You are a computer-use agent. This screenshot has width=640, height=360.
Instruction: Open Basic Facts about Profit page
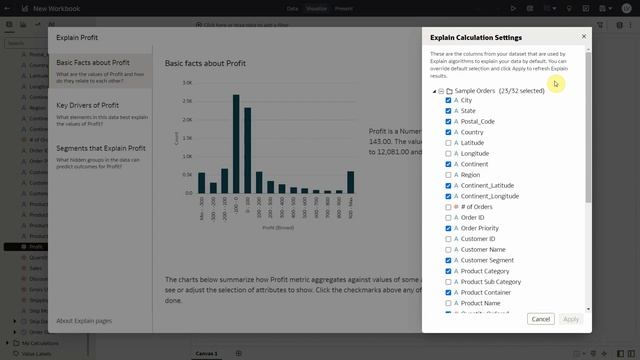coord(100,71)
